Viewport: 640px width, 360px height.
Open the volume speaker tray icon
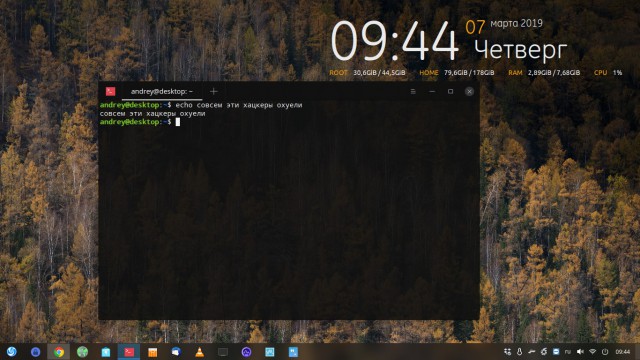[x=580, y=351]
